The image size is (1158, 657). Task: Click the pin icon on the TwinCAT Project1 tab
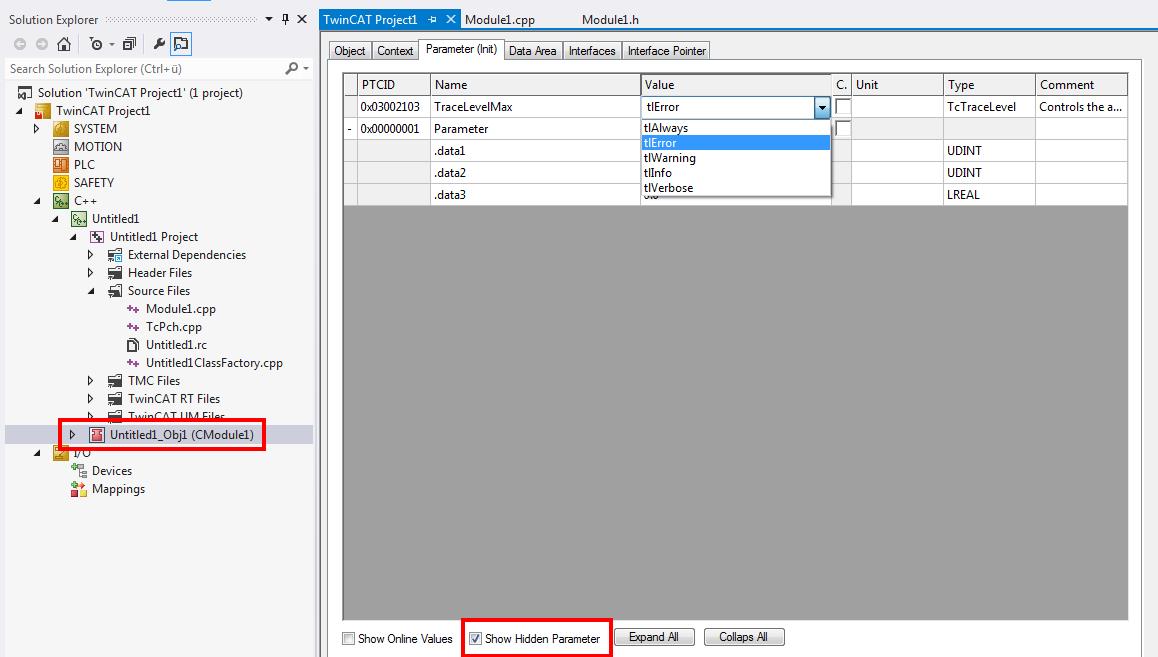pos(432,20)
